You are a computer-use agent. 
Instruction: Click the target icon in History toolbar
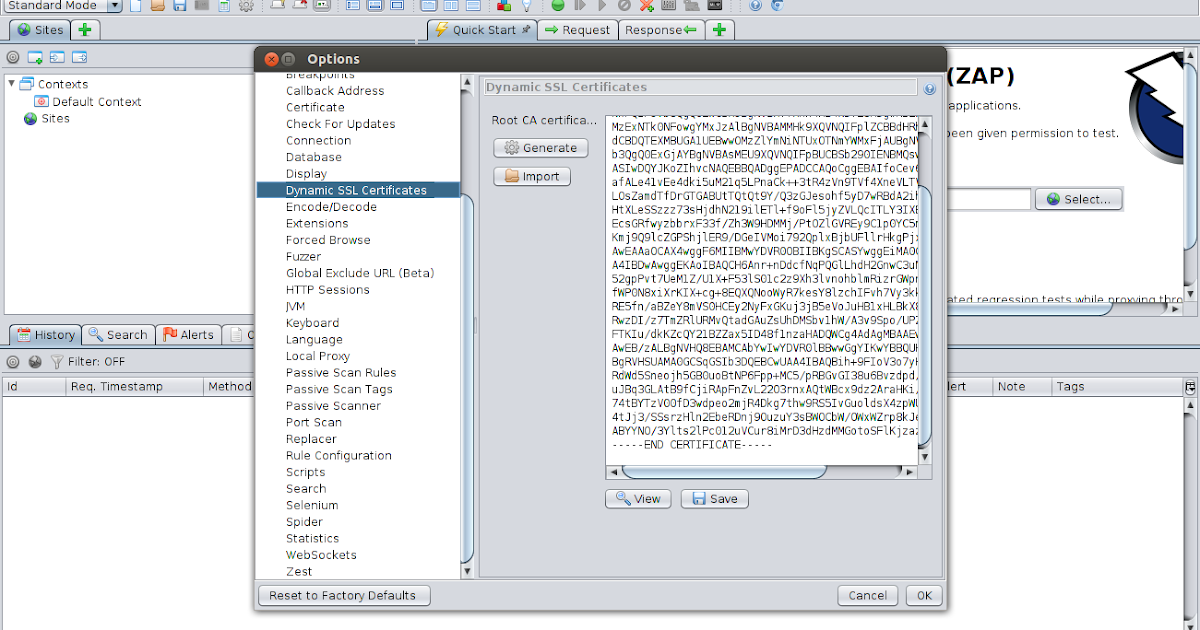tap(13, 361)
